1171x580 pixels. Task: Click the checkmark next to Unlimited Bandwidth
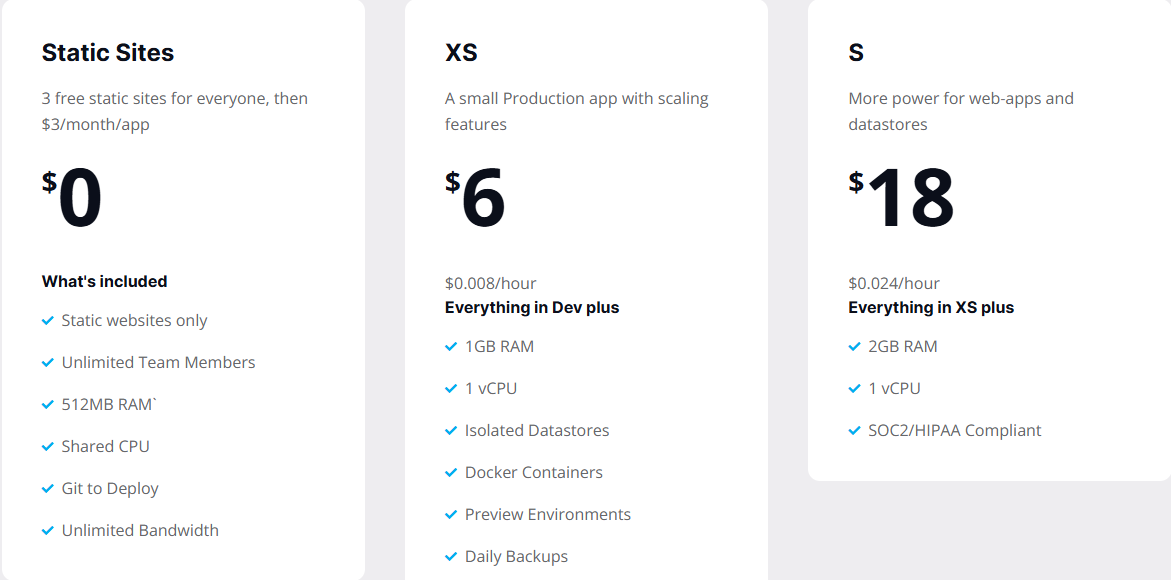click(48, 531)
